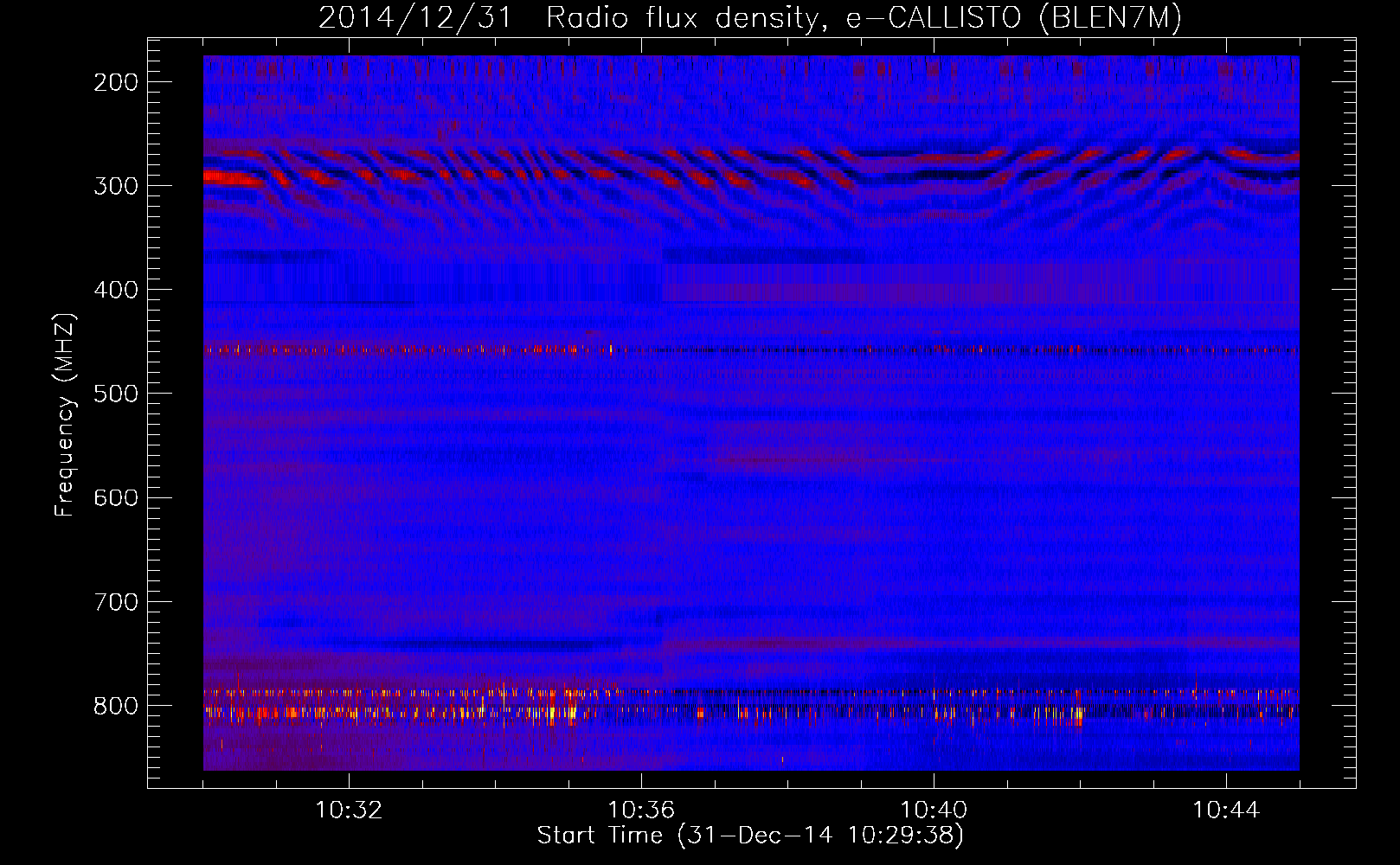Image resolution: width=1400 pixels, height=865 pixels.
Task: Click the 600 frequency tick label
Action: [x=116, y=497]
